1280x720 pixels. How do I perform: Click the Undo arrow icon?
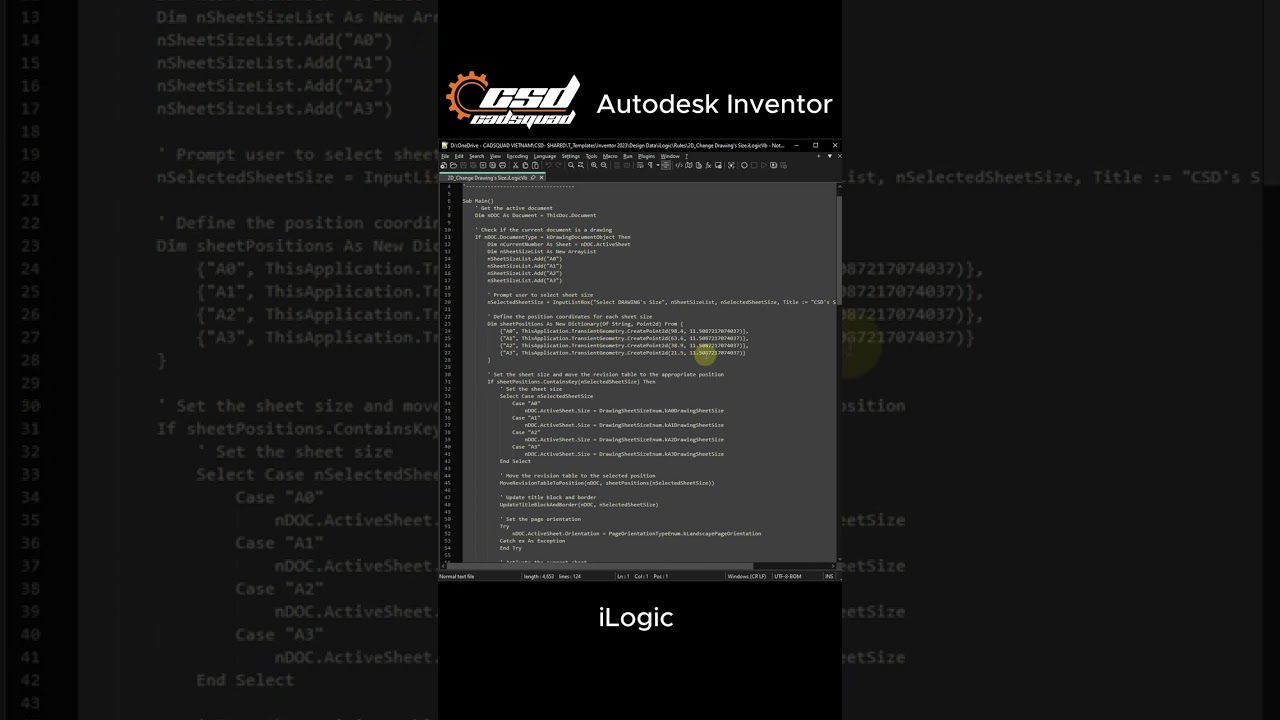click(x=548, y=165)
